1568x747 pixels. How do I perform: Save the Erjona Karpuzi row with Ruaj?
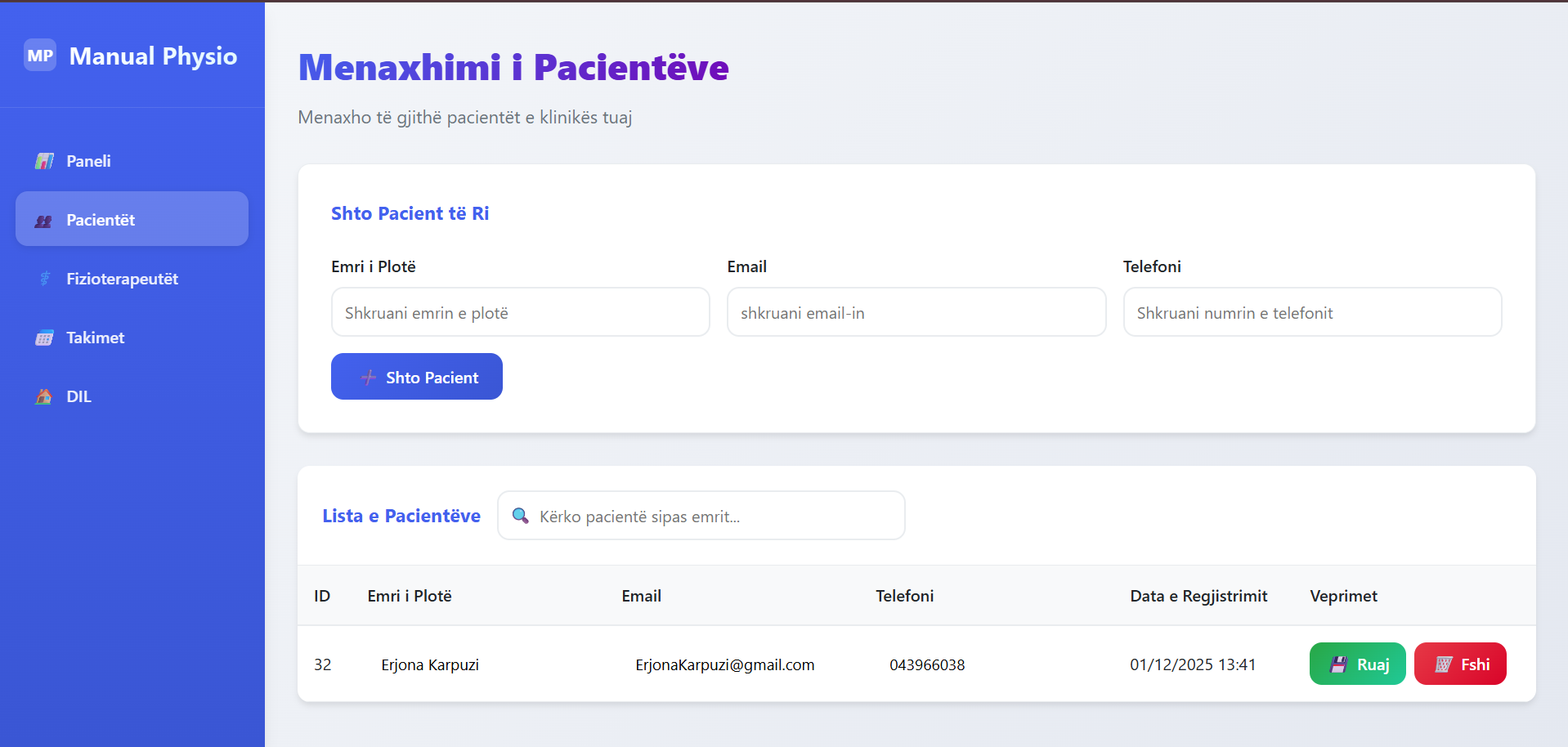(x=1357, y=664)
